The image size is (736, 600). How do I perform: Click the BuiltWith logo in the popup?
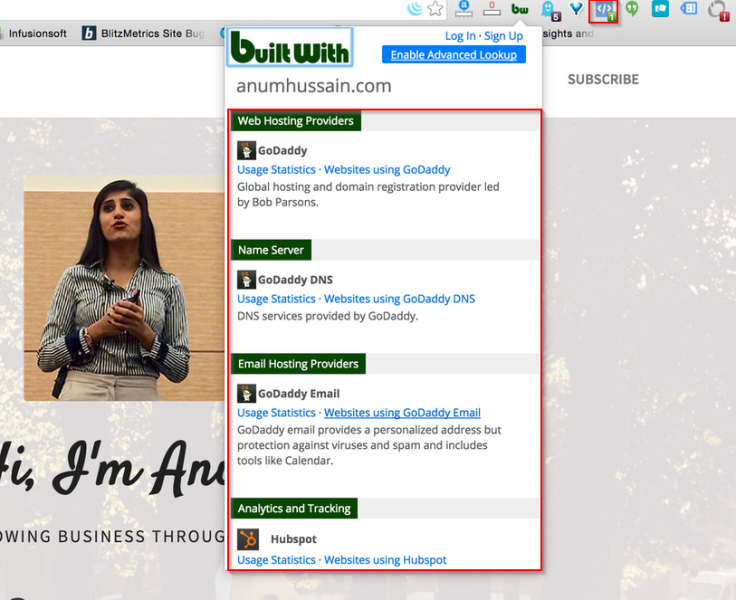point(290,47)
